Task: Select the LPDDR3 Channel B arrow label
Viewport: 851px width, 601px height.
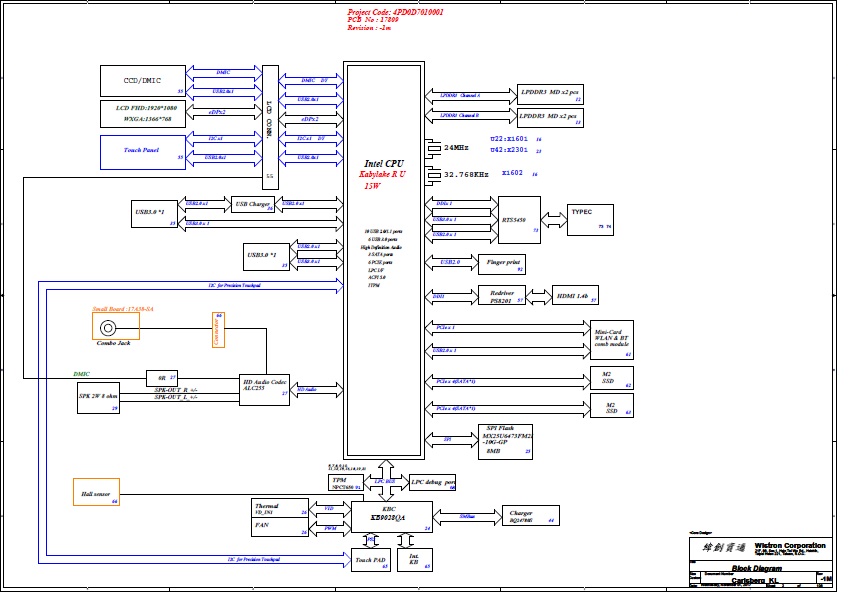Action: pyautogui.click(x=459, y=116)
